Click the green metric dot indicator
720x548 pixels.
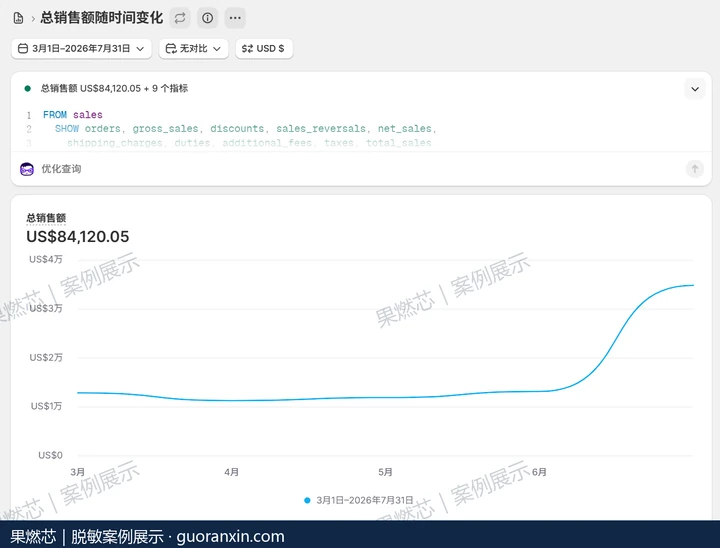(x=28, y=88)
